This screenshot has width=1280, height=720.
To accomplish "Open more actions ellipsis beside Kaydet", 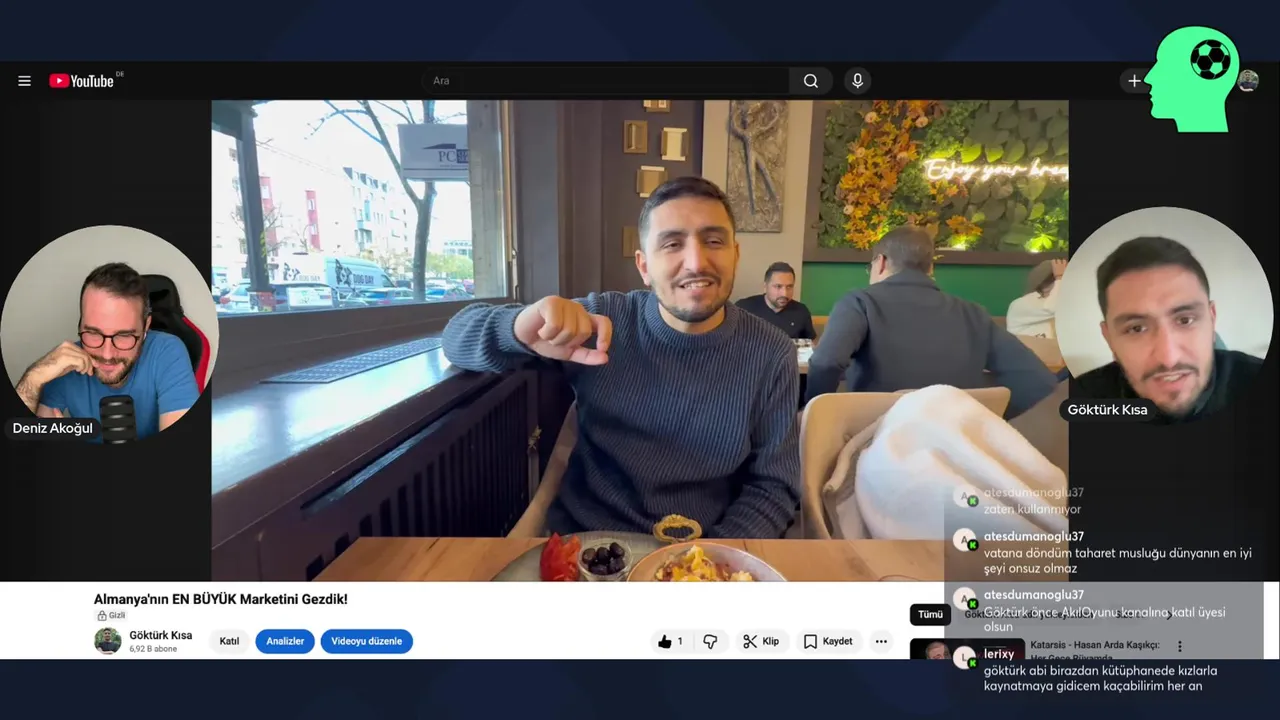I will (881, 641).
